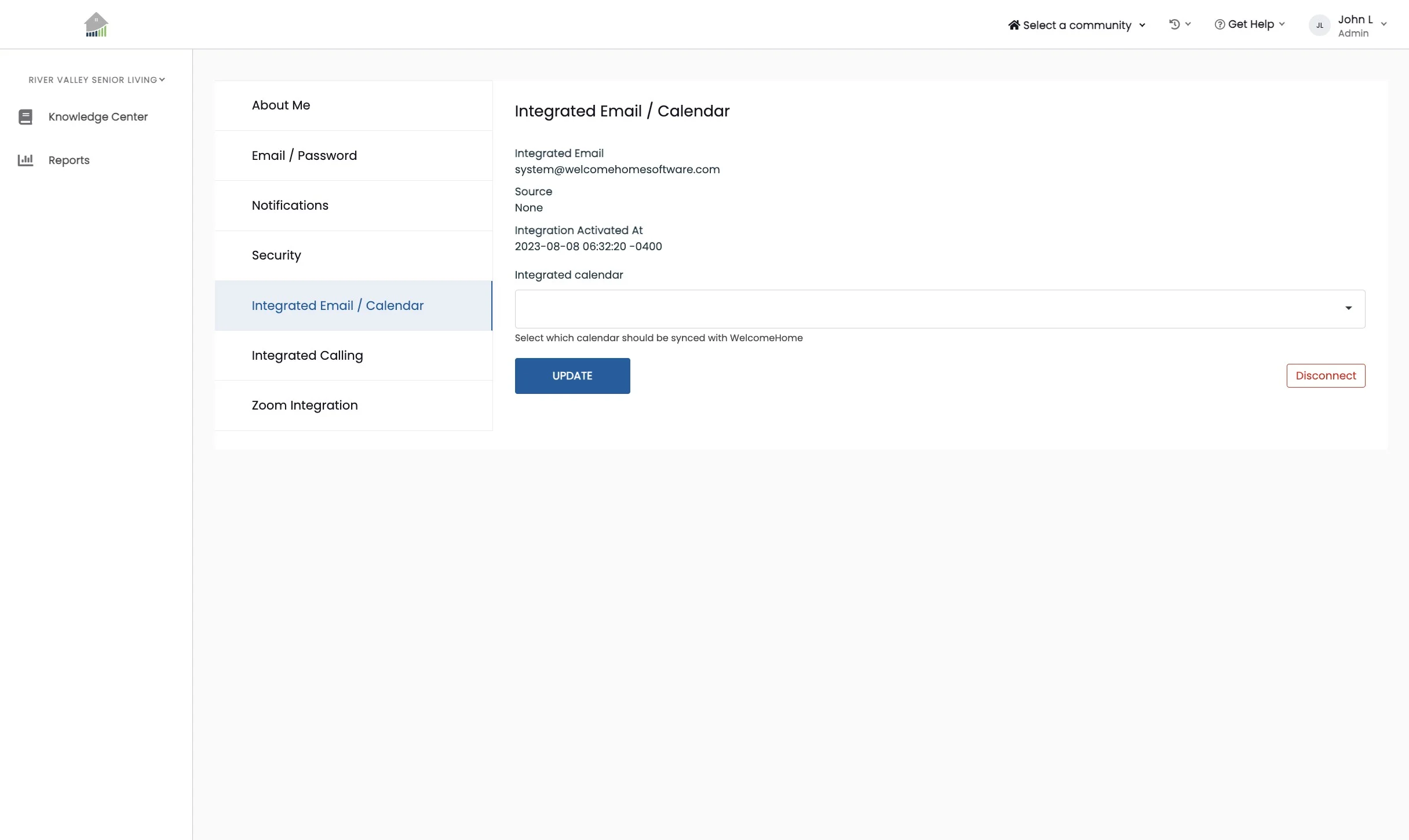Click the JL user avatar
Viewport: 1409px width, 840px height.
click(x=1319, y=25)
